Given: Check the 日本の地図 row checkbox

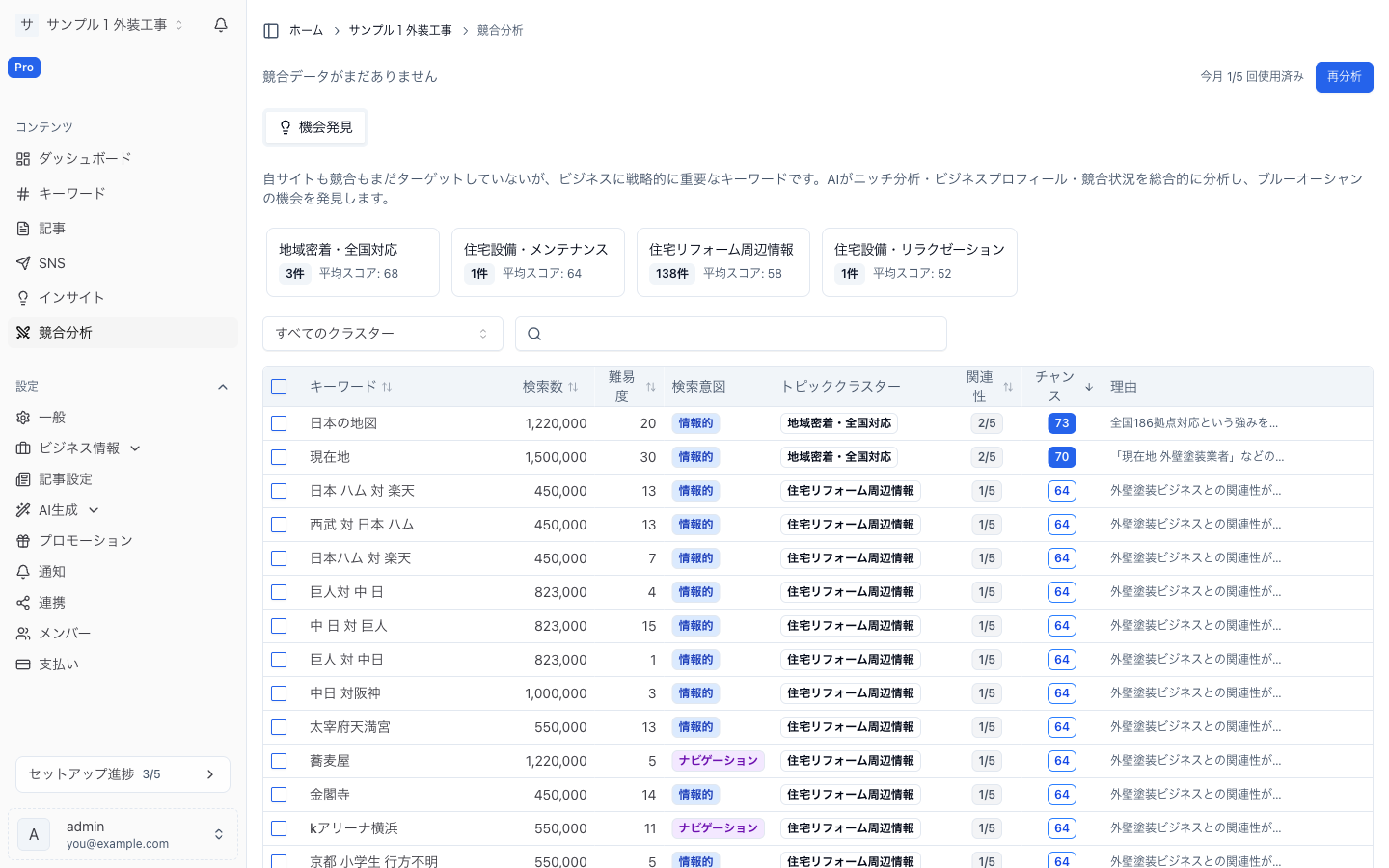Looking at the screenshot, I should click(x=279, y=423).
